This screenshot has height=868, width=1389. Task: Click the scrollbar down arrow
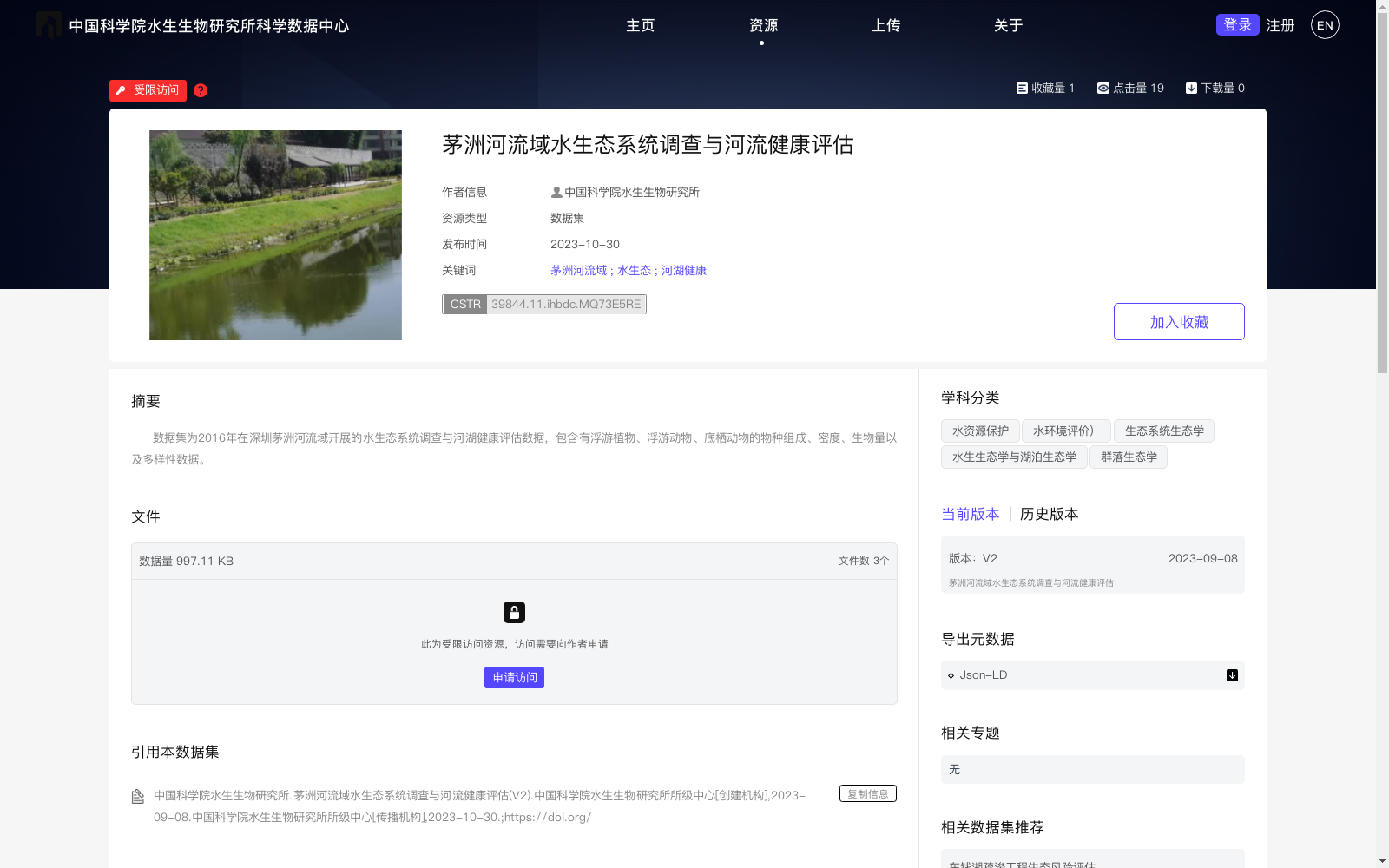[1382, 861]
